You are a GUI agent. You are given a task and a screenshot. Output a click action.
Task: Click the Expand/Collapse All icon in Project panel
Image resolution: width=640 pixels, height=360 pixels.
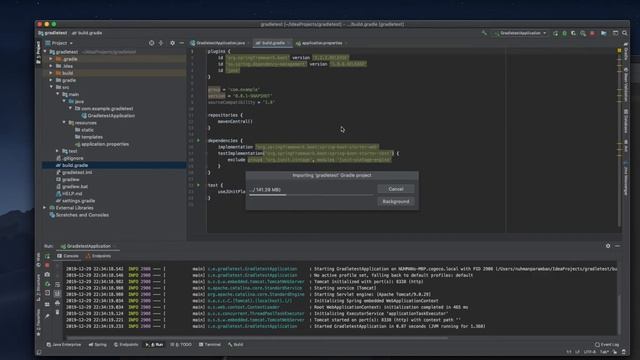tap(161, 43)
